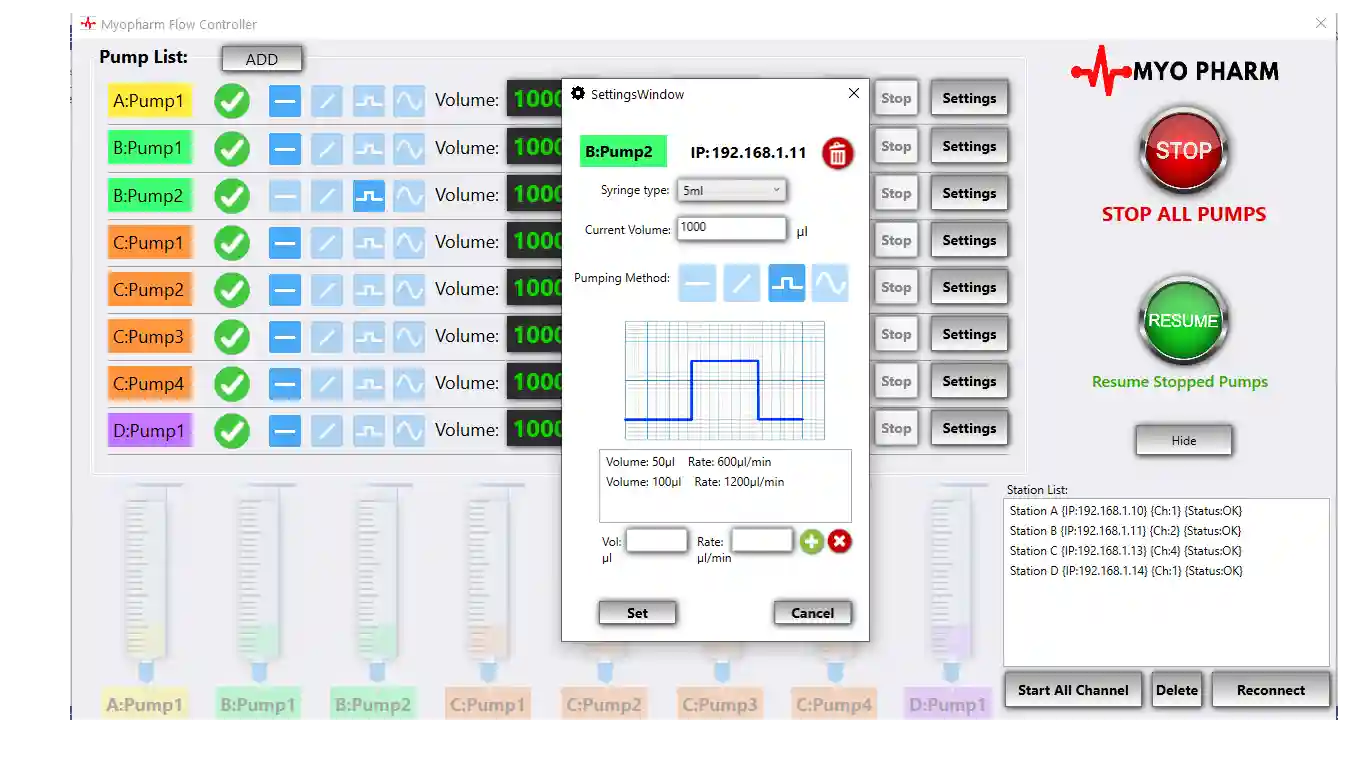Choose pulse mode for C:Pump1 row
The image size is (1366, 768).
(369, 242)
